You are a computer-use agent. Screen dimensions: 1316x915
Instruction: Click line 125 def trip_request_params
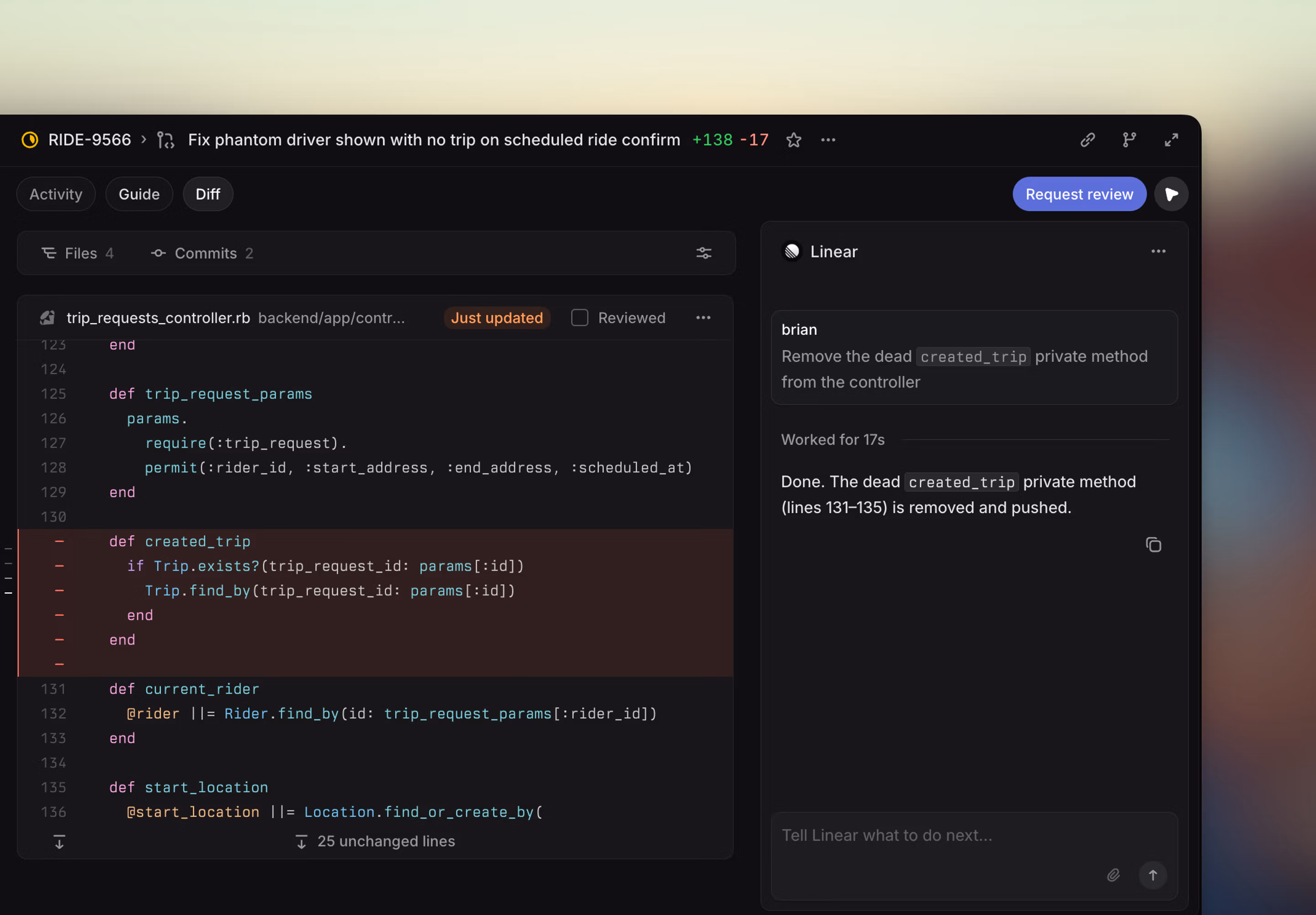pyautogui.click(x=376, y=394)
